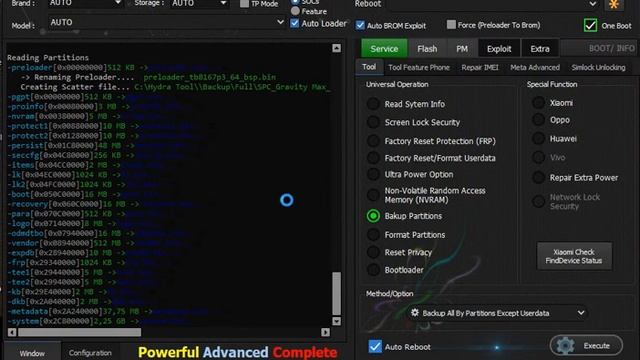
Task: Toggle TP Mode checkbox
Action: pyautogui.click(x=244, y=4)
